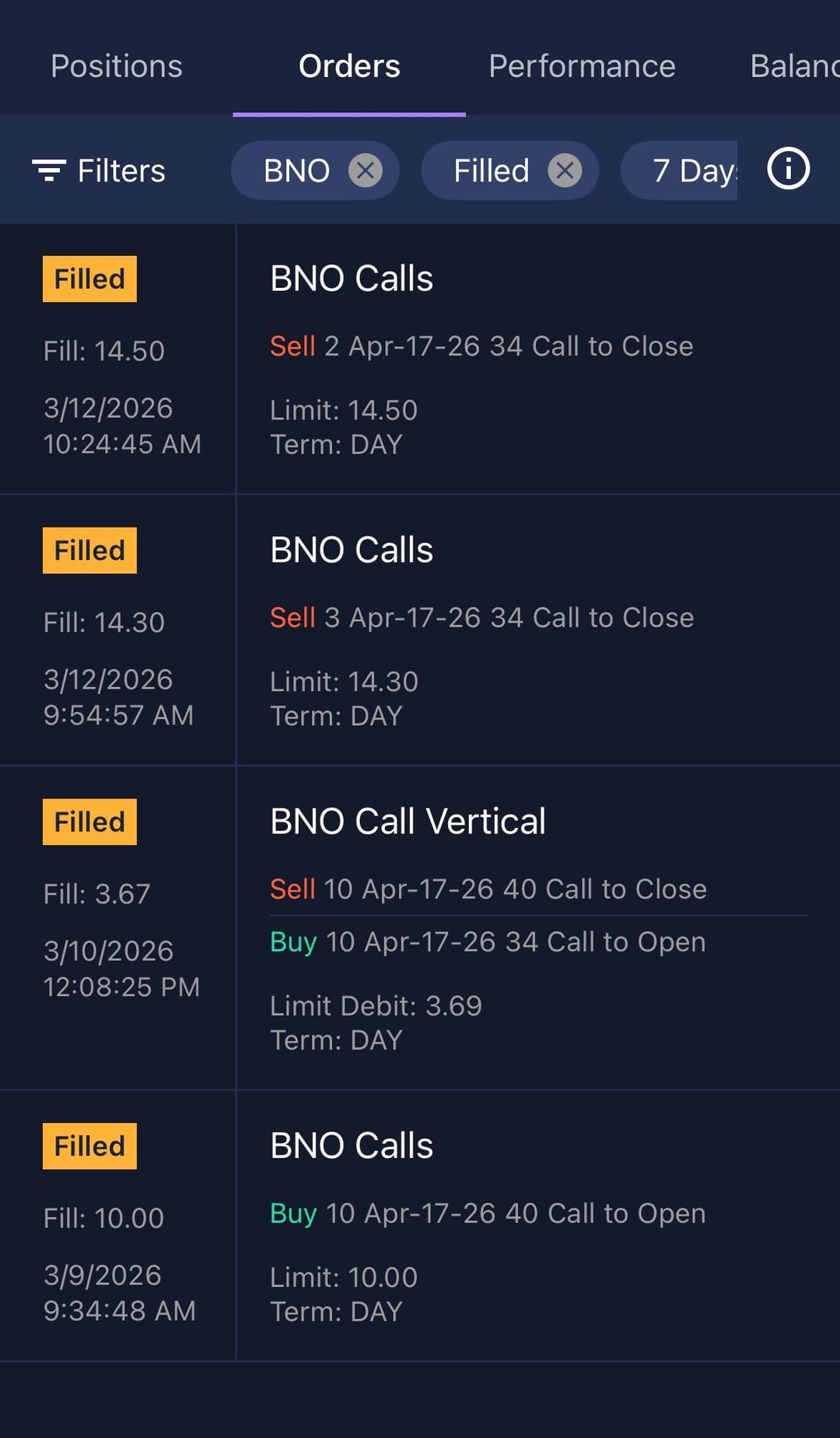Tap Filled badge on 3.67 fill order
The height and width of the screenshot is (1438, 840).
89,822
